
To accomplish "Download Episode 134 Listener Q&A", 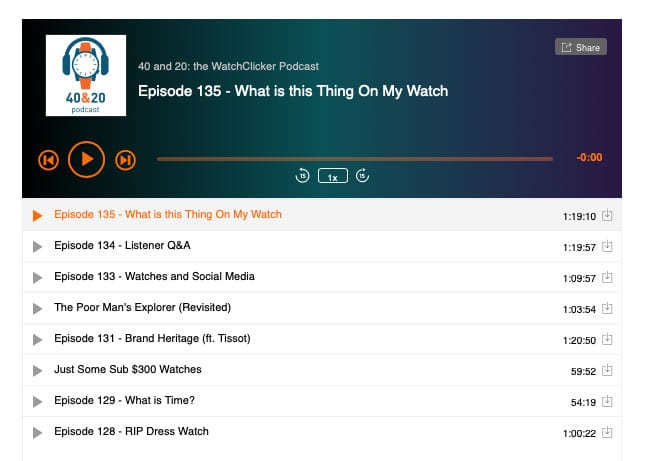I will click(x=607, y=246).
